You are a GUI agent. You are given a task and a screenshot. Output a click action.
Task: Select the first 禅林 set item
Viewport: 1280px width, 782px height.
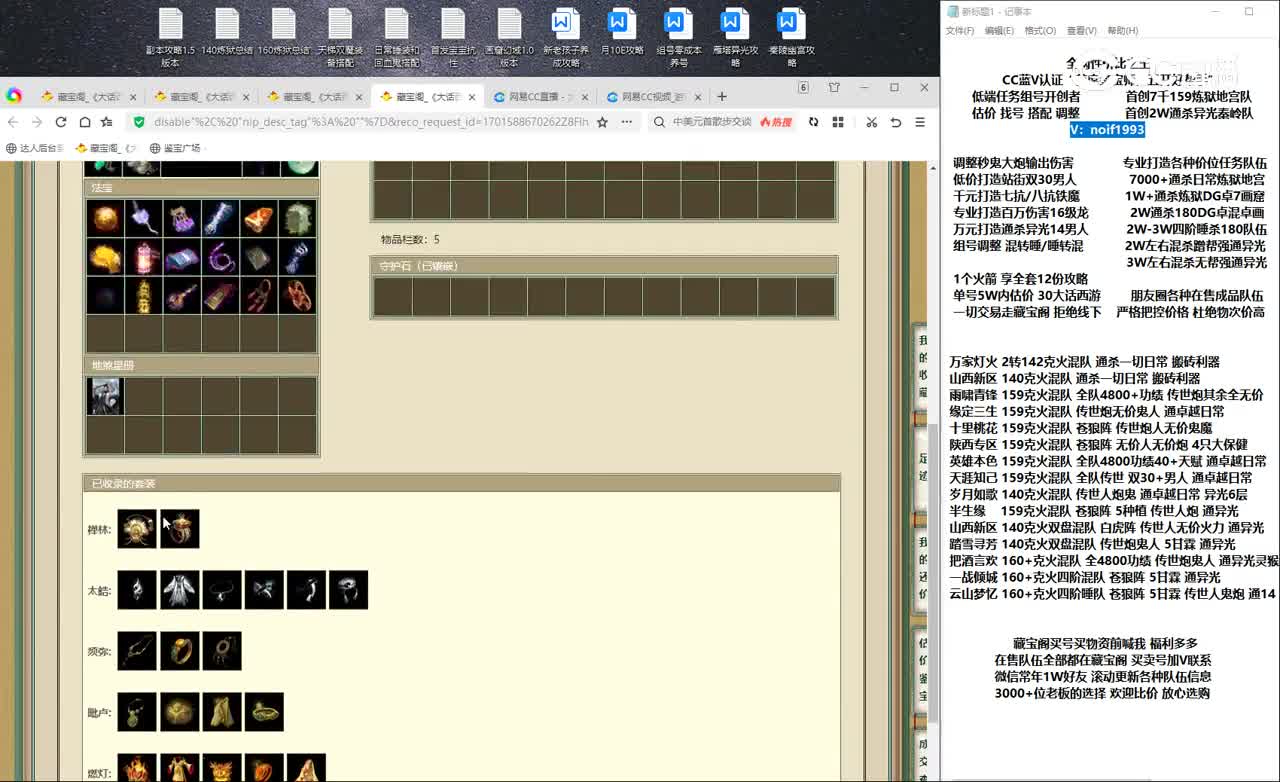click(x=137, y=529)
